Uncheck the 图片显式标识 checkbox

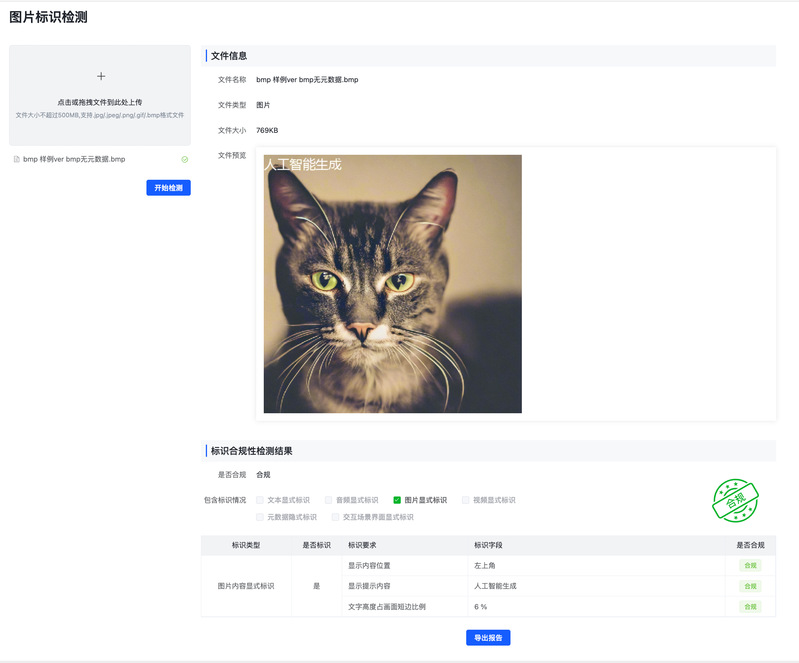click(x=397, y=500)
